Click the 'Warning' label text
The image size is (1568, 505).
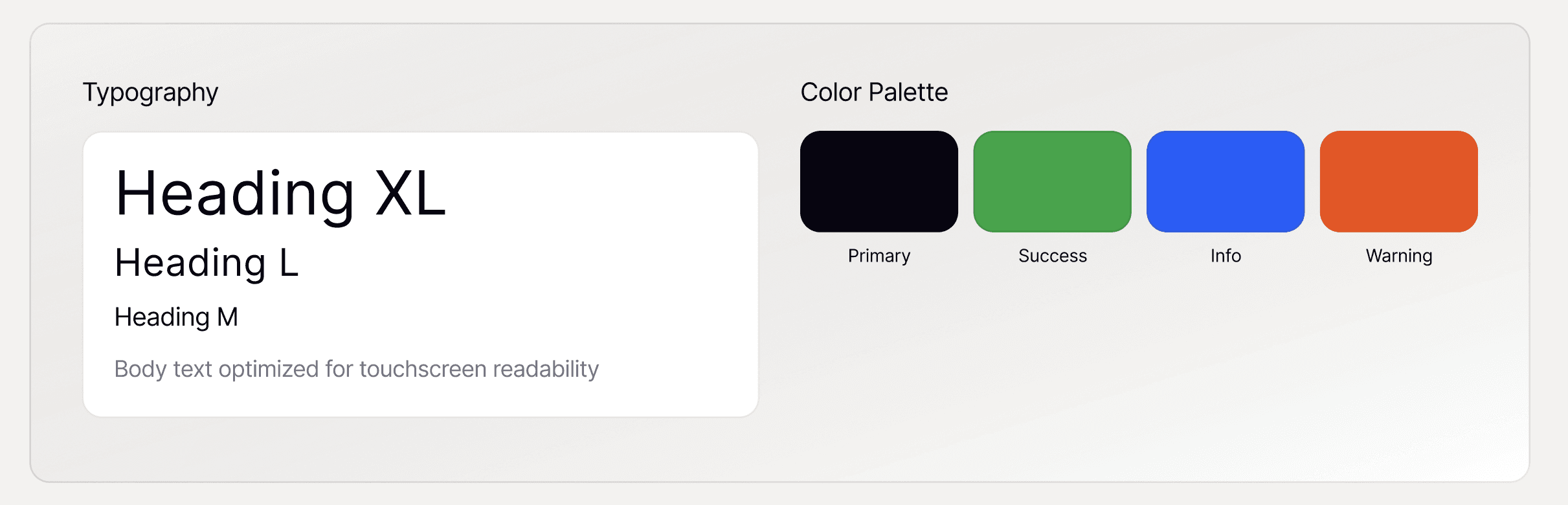click(x=1398, y=256)
